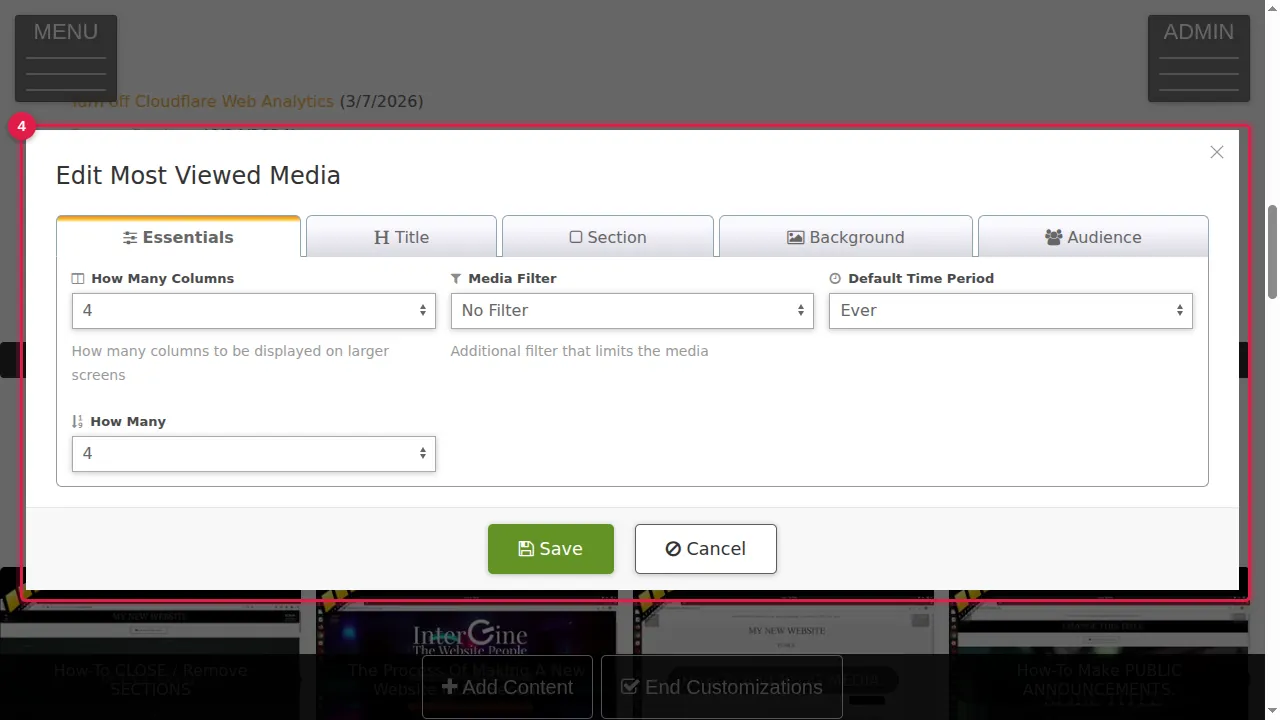Open the Media Filter dropdown
The height and width of the screenshot is (720, 1280).
pyautogui.click(x=632, y=311)
